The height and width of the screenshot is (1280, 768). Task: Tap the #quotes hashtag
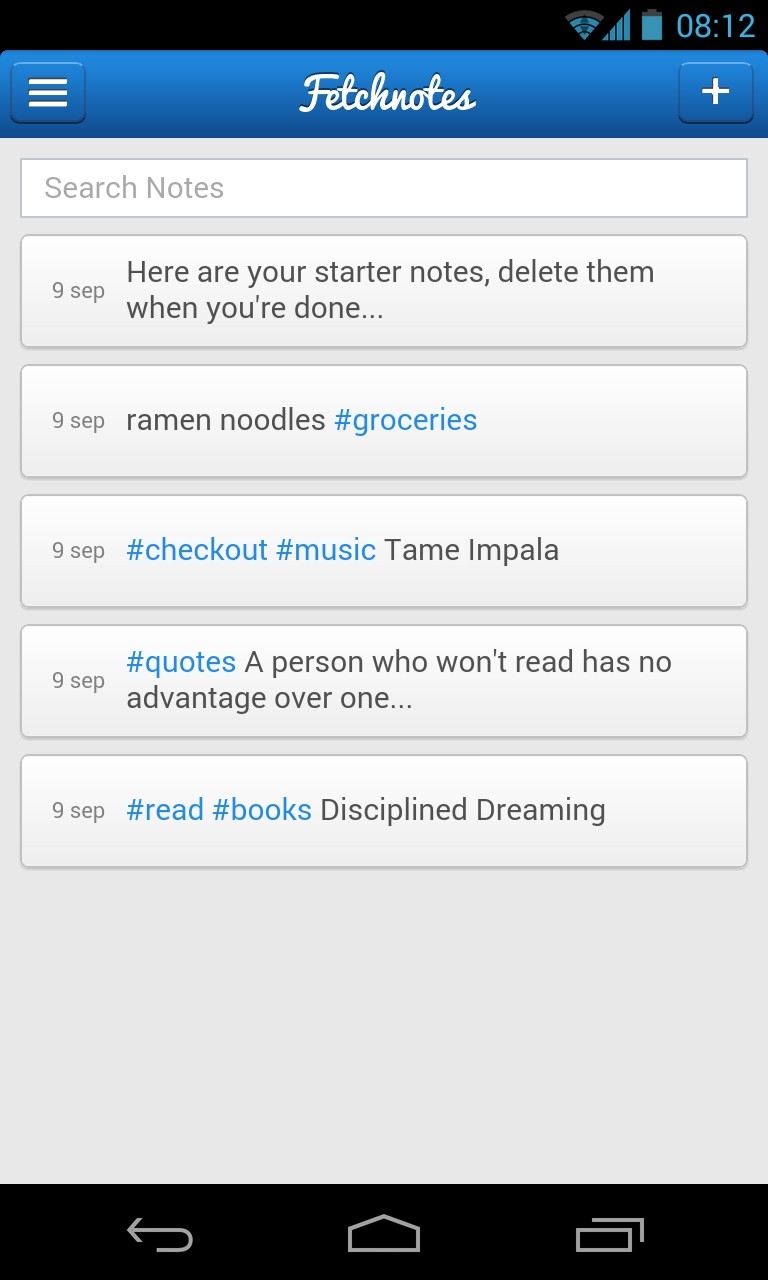[181, 662]
